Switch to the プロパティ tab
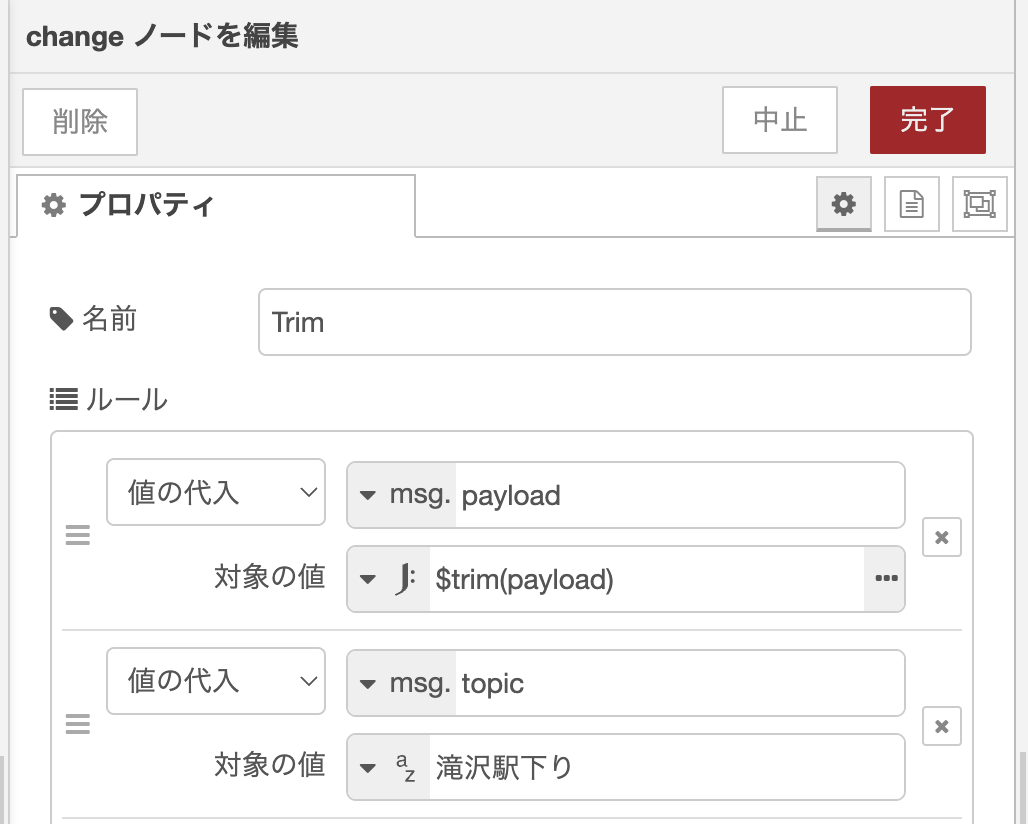1028x824 pixels. [x=215, y=206]
